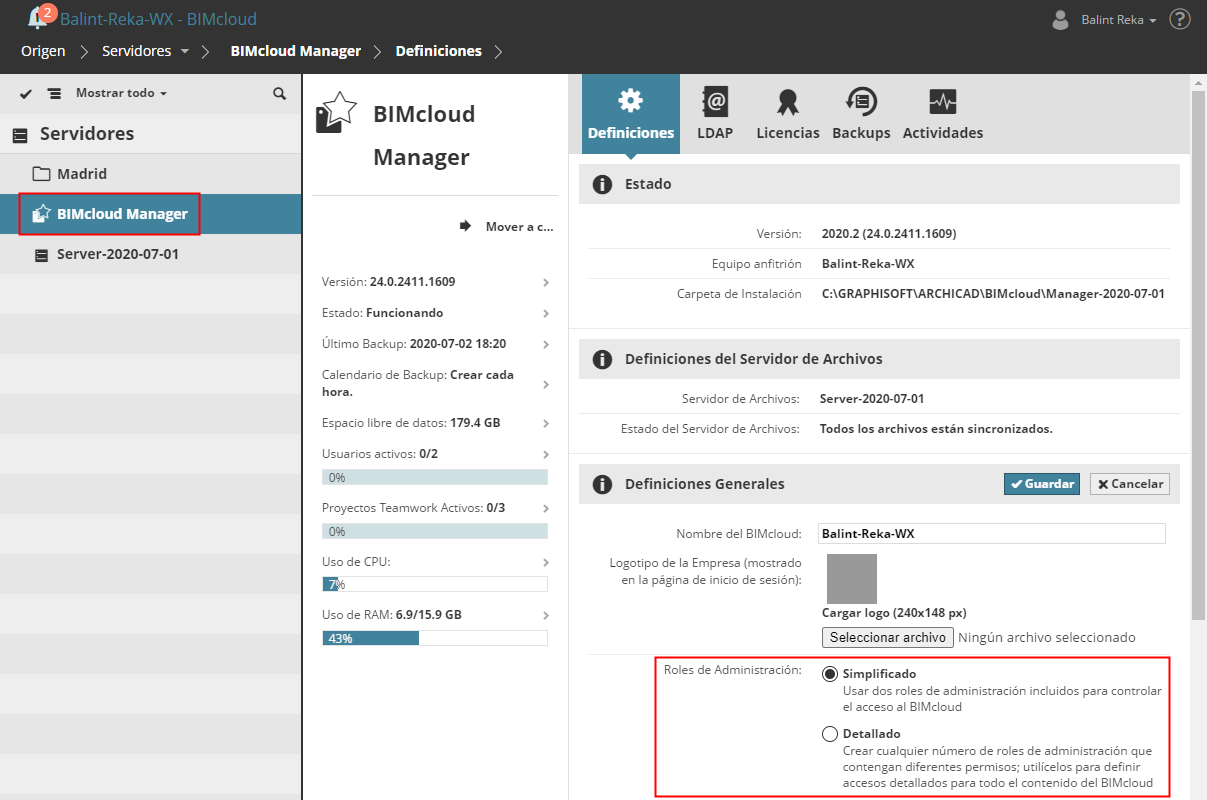Click info icon beside Definiciones Generales

pyautogui.click(x=602, y=485)
